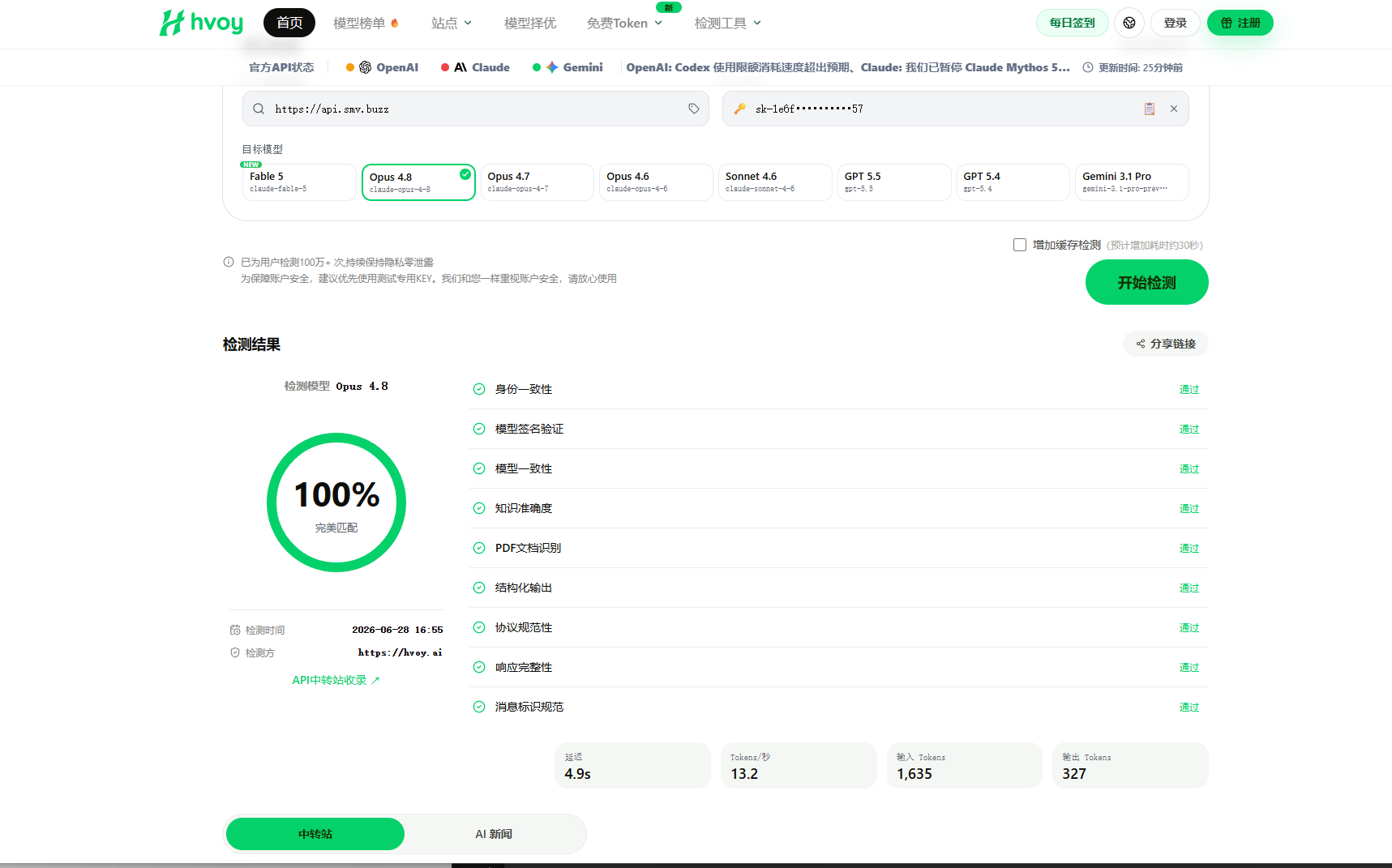This screenshot has height=868, width=1392.
Task: Click the Gemini status sparkle icon
Action: click(x=552, y=67)
